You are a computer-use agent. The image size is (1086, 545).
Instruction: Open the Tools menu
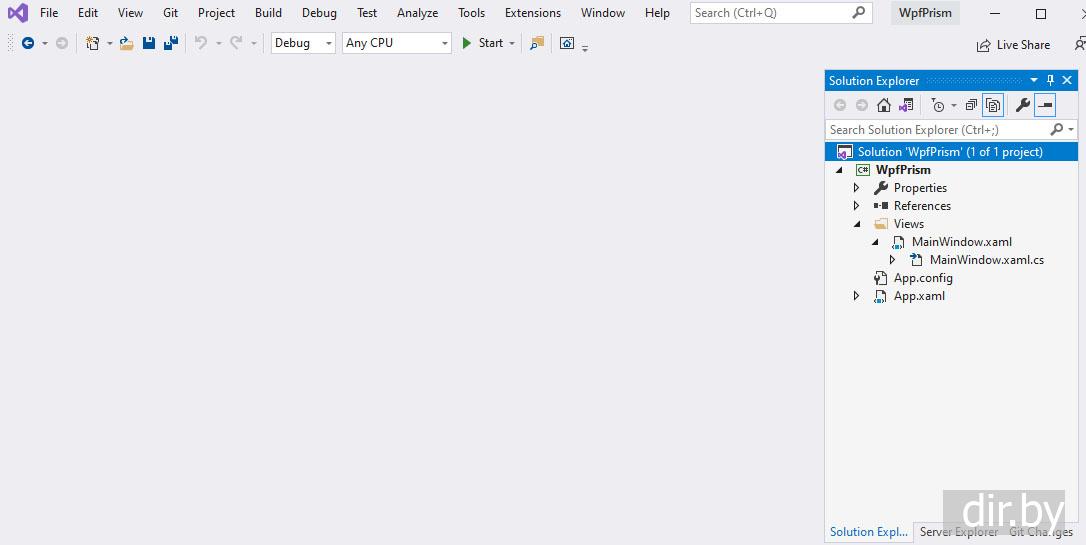tap(472, 12)
